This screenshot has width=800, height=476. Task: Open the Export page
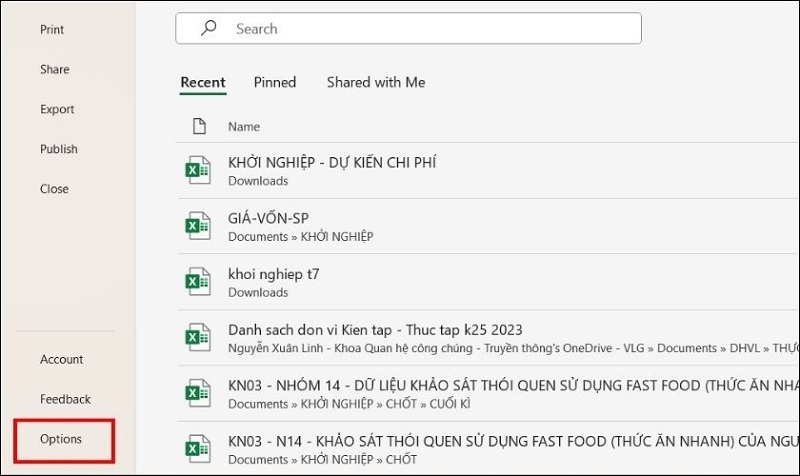click(x=57, y=110)
